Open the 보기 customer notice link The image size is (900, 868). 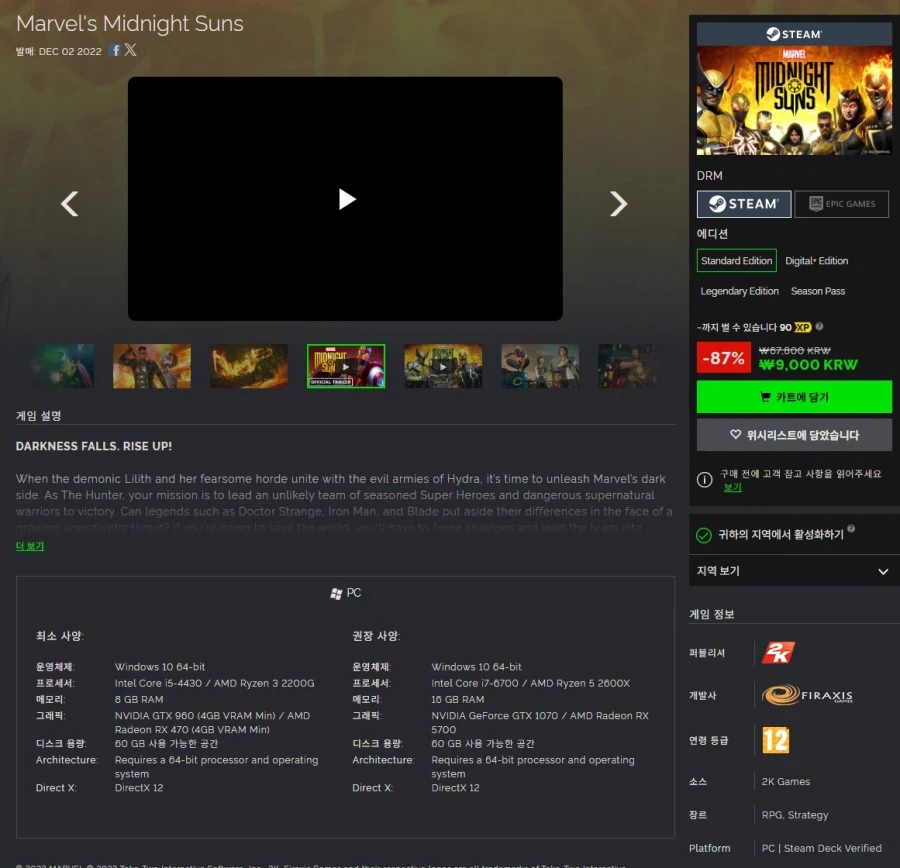pos(733,487)
